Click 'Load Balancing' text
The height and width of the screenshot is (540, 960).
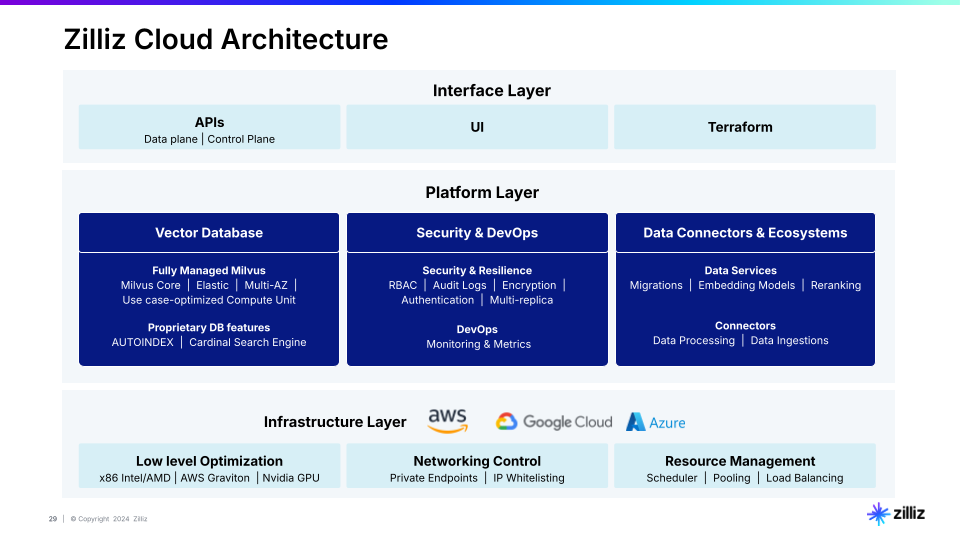coord(804,478)
